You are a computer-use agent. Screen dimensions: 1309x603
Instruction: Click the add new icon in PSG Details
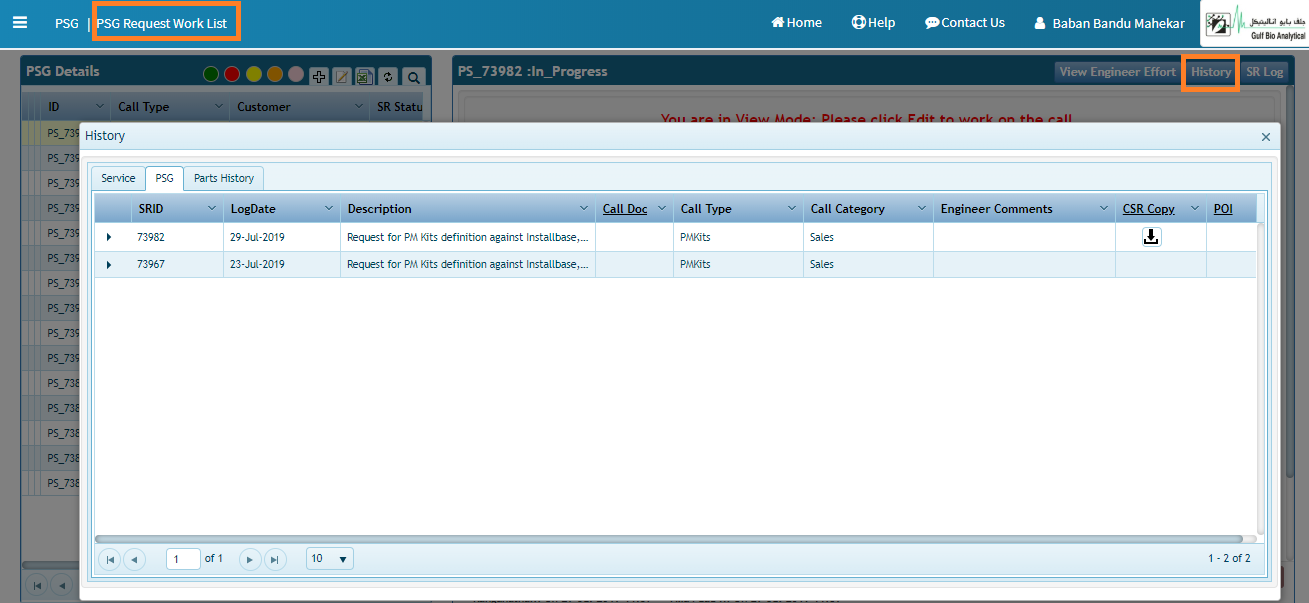[319, 76]
